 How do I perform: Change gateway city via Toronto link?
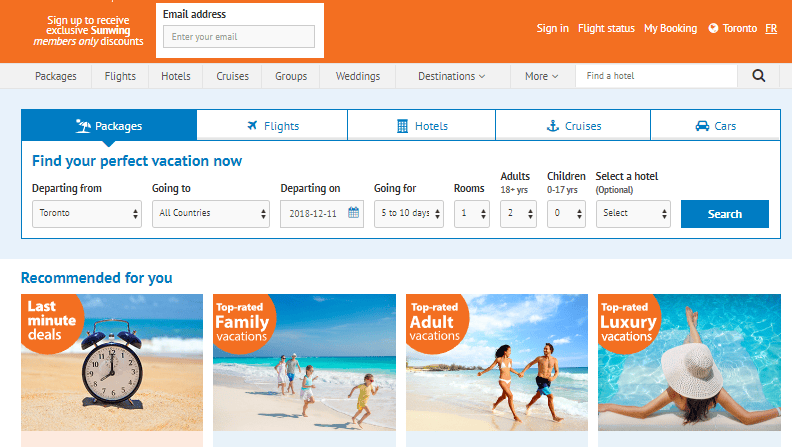[739, 28]
